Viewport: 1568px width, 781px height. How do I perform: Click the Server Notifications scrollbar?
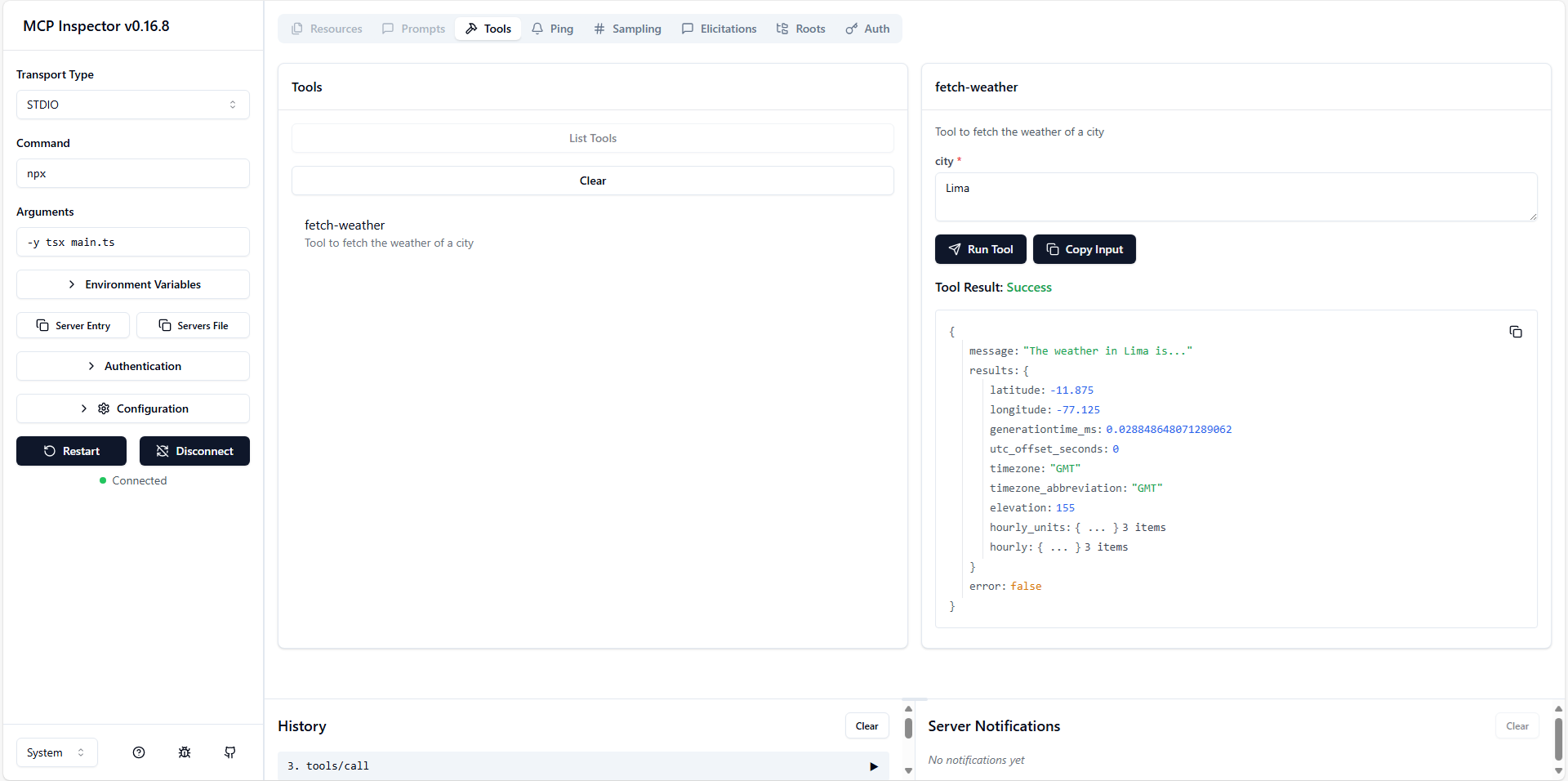(1558, 739)
